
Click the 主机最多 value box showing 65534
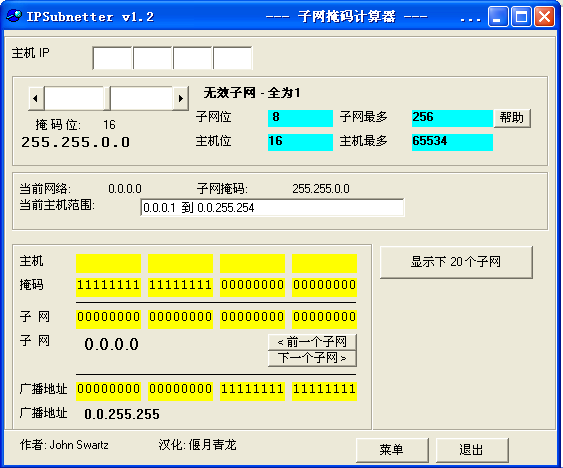coord(452,142)
